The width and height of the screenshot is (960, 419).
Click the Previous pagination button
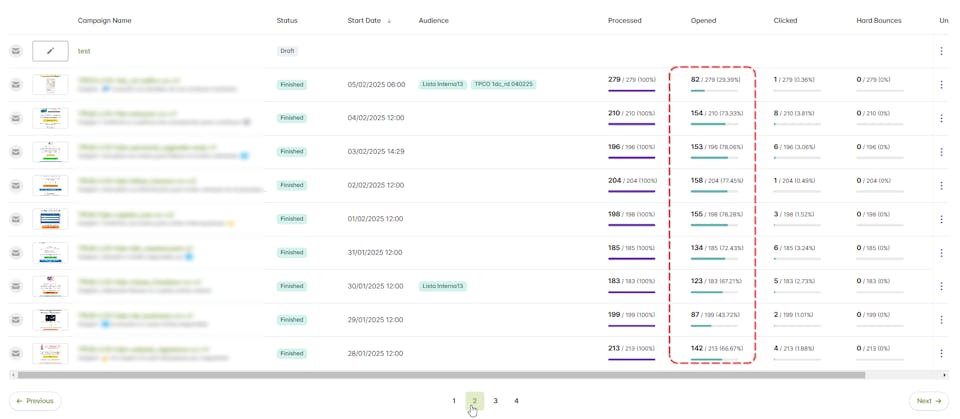coord(35,401)
